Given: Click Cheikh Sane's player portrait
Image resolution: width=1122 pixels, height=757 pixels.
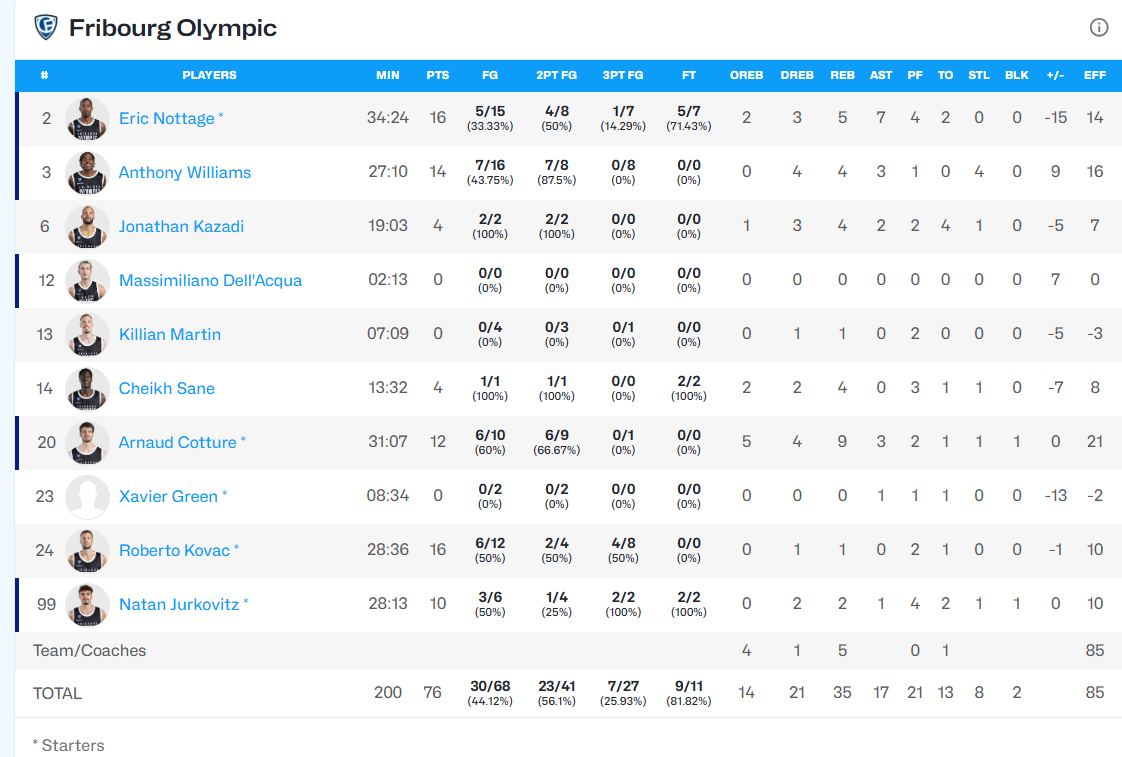Looking at the screenshot, I should 87,389.
